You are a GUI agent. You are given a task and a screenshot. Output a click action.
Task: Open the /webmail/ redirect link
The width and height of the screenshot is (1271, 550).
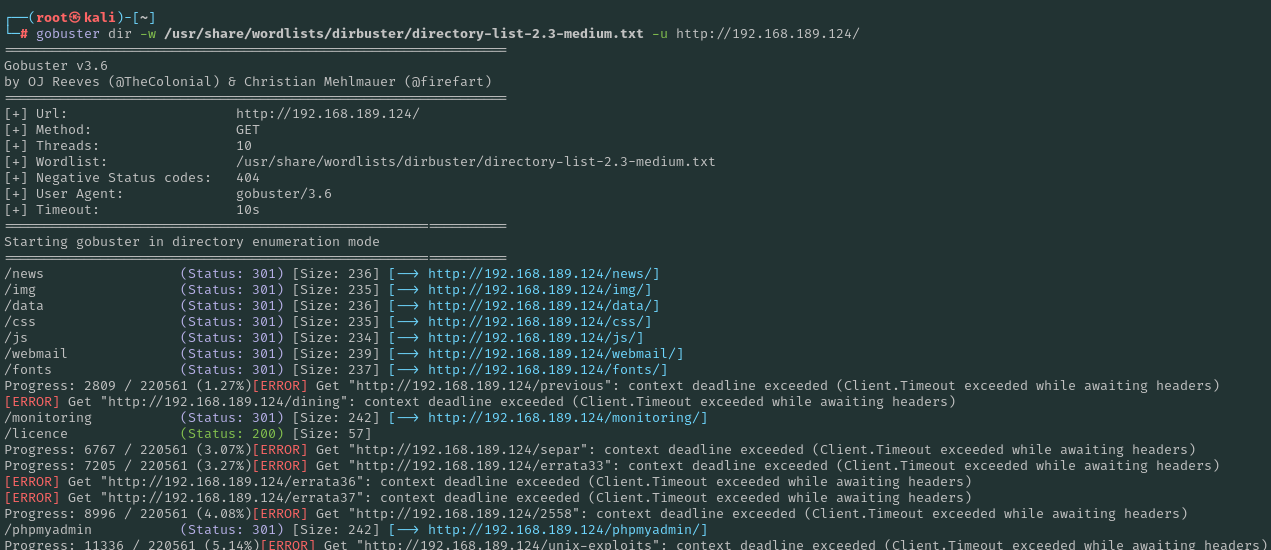click(555, 354)
